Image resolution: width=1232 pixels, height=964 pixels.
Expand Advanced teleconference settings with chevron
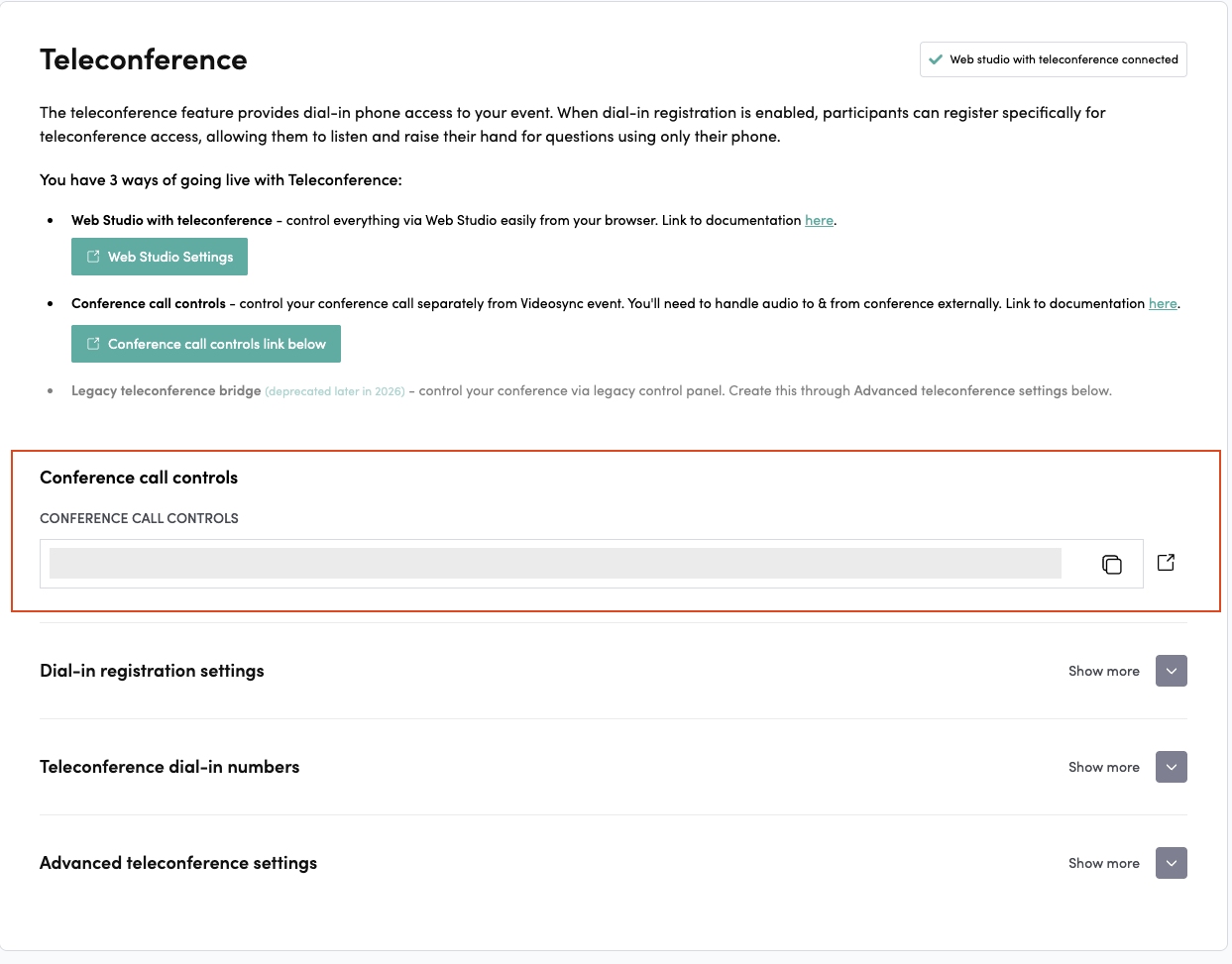click(x=1171, y=863)
